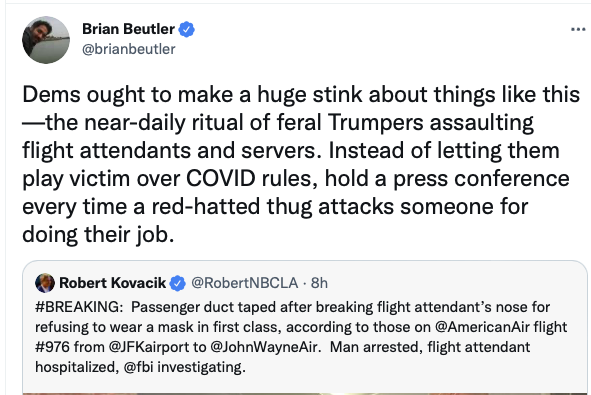Open the three-dot more options menu
This screenshot has height=395, width=591.
(578, 29)
